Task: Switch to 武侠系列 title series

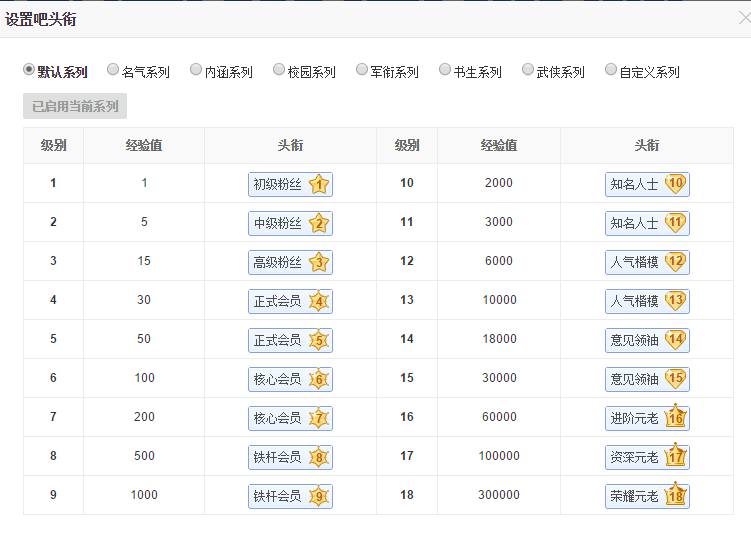Action: coord(528,71)
